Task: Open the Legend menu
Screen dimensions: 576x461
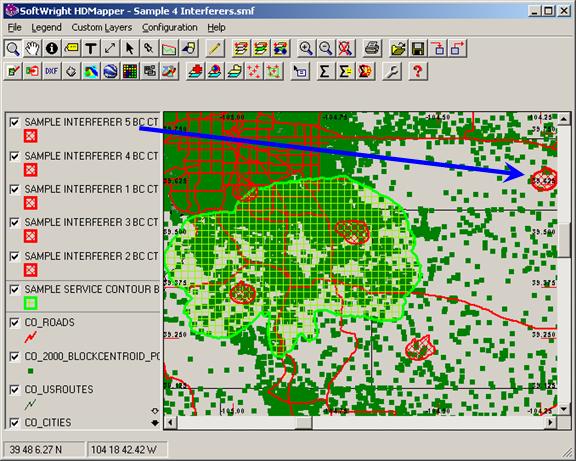Action: (x=46, y=28)
